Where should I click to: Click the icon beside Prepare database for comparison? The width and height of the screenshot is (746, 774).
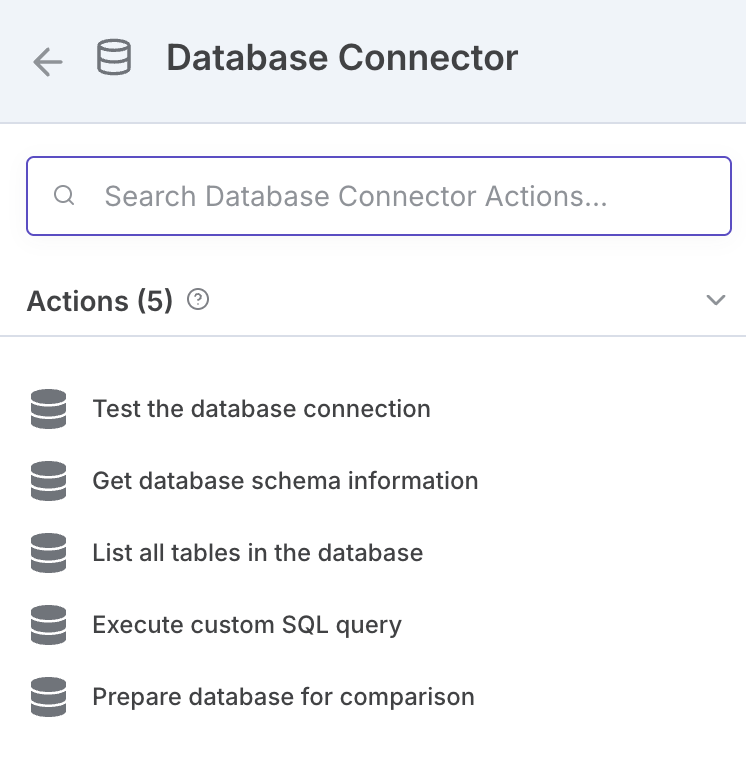coord(48,697)
